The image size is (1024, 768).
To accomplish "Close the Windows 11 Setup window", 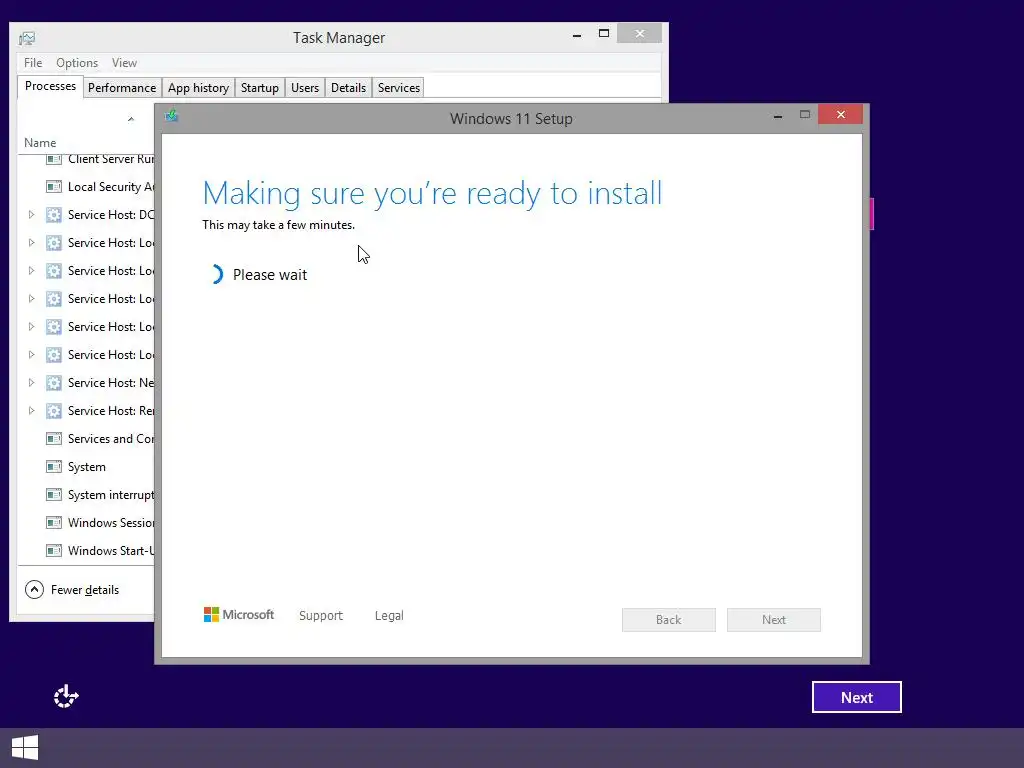I will tap(840, 114).
